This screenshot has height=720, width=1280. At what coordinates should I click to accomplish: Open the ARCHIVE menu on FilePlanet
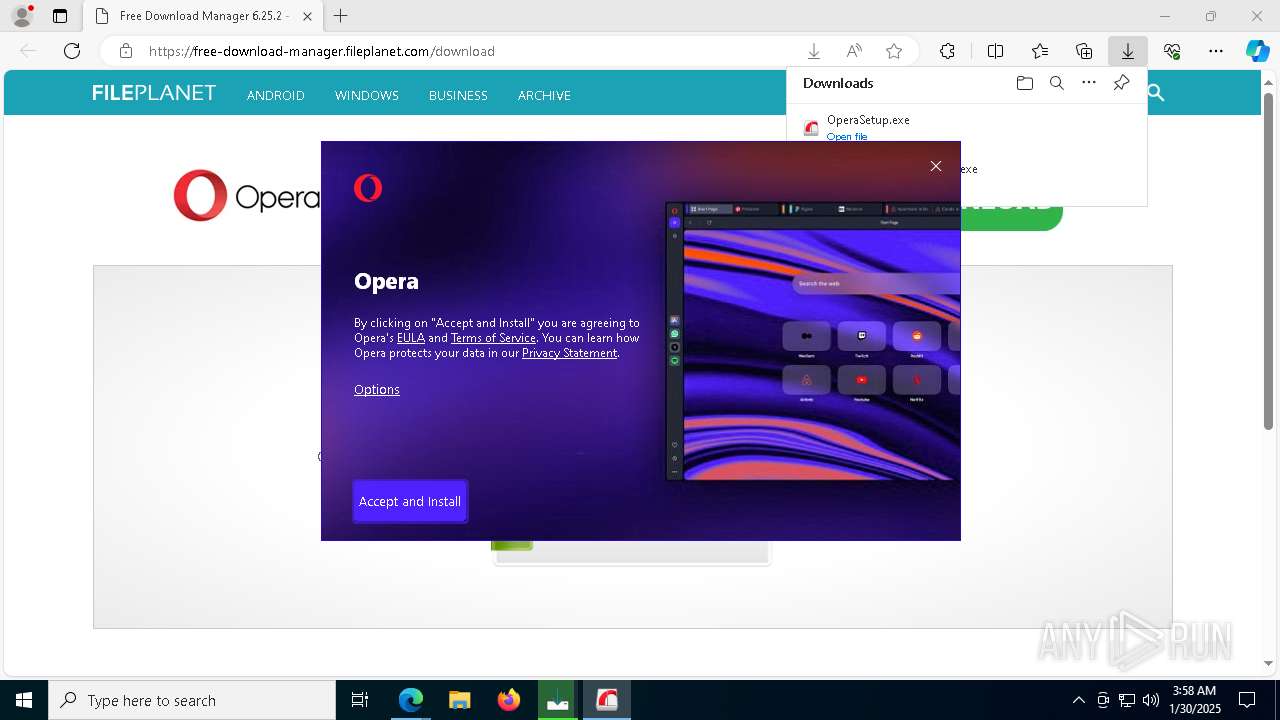pyautogui.click(x=544, y=95)
